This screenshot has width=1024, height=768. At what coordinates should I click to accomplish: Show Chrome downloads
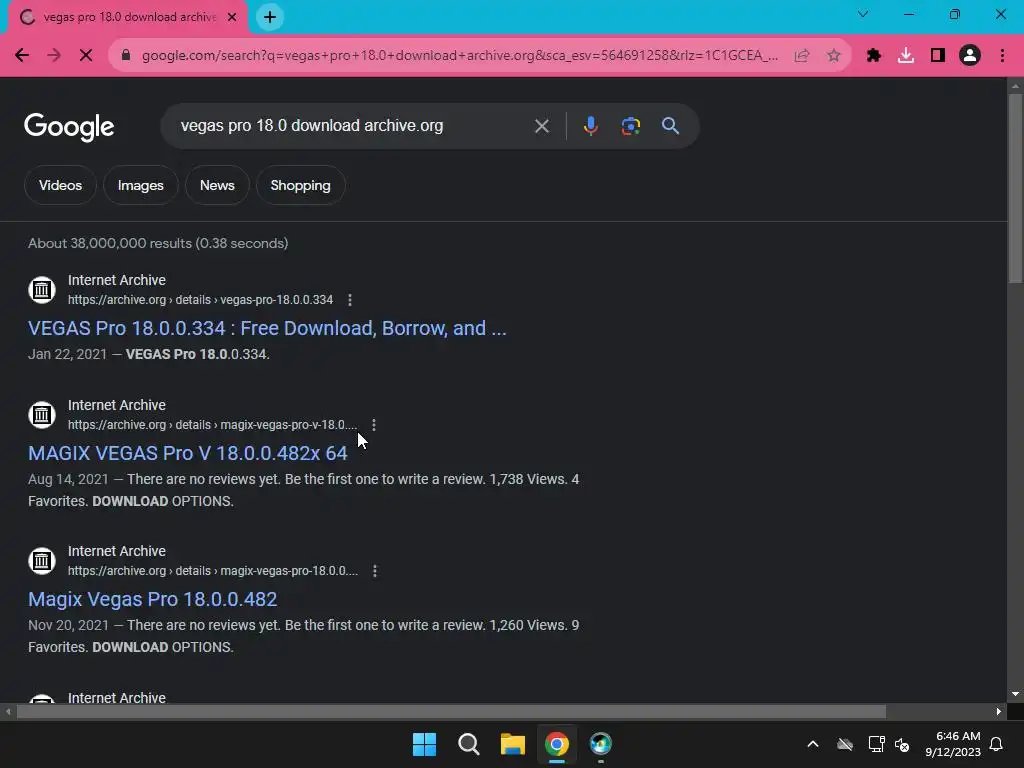tap(906, 56)
